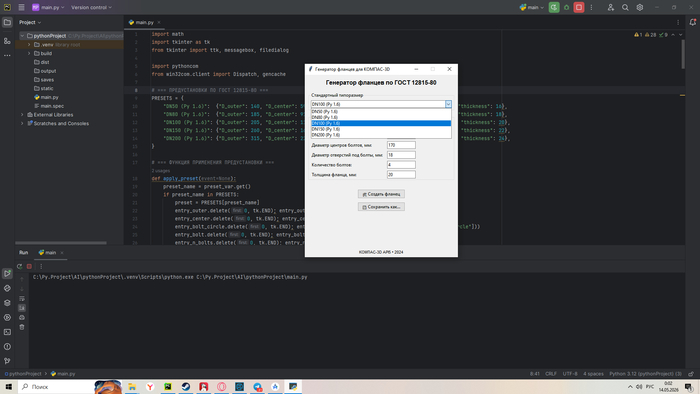Click CRLF line separator in status bar

pyautogui.click(x=551, y=374)
